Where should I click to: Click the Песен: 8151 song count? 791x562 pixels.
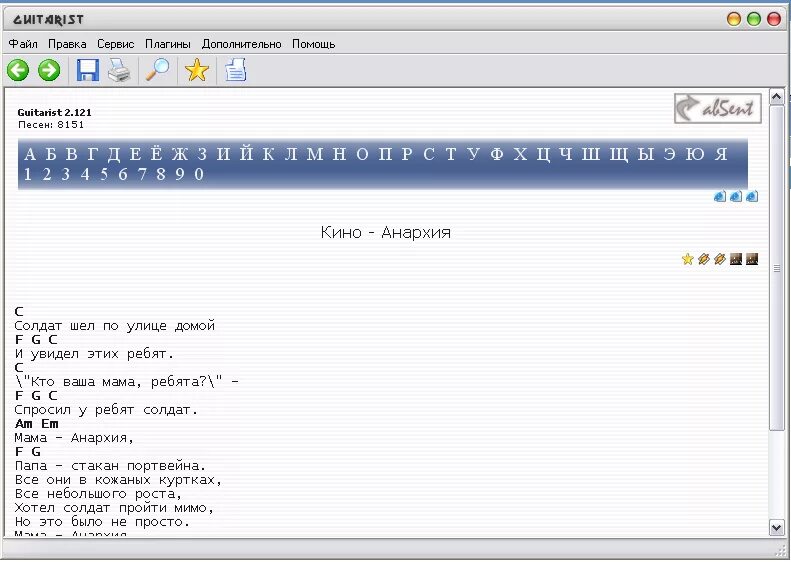click(x=51, y=125)
